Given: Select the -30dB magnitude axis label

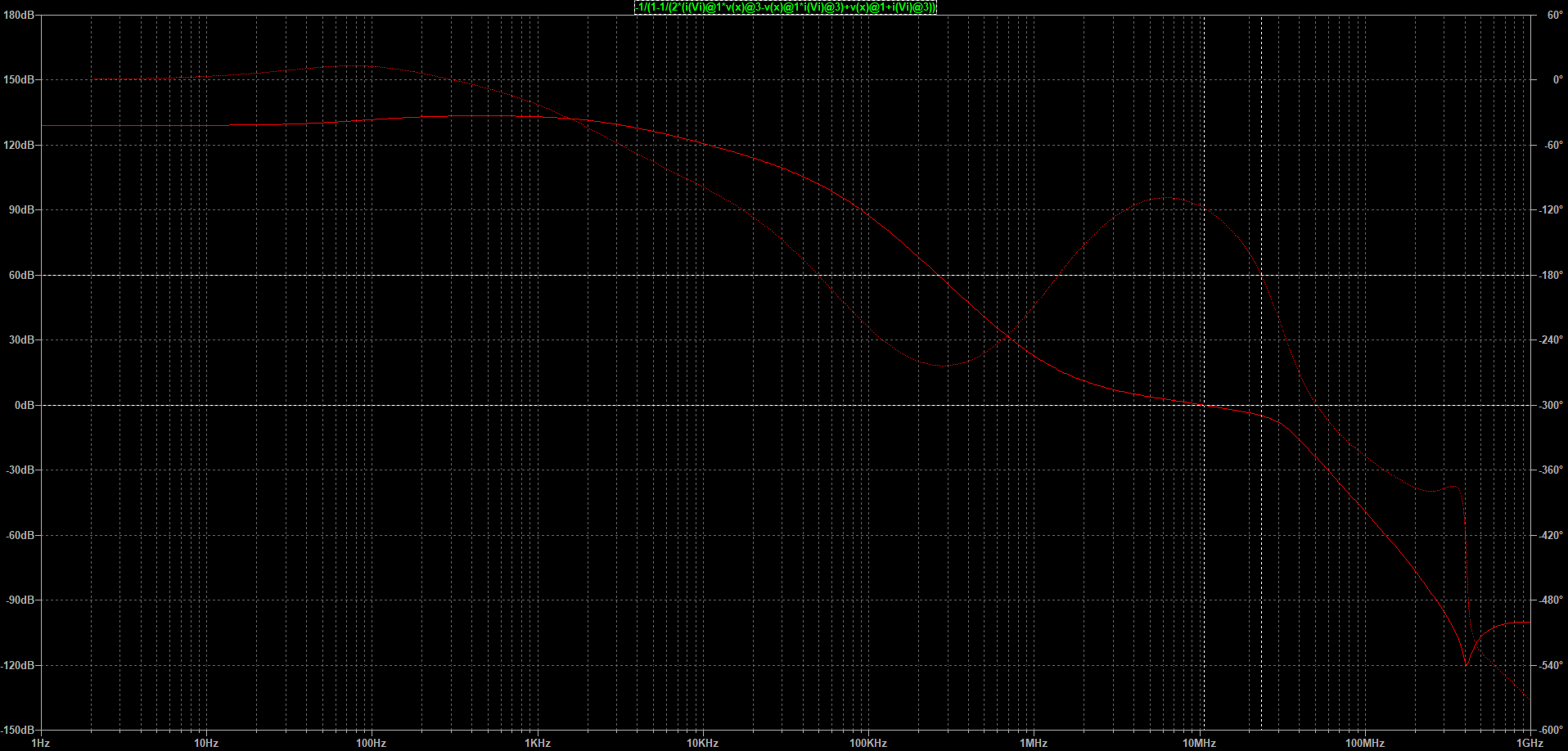Looking at the screenshot, I should click(x=19, y=470).
